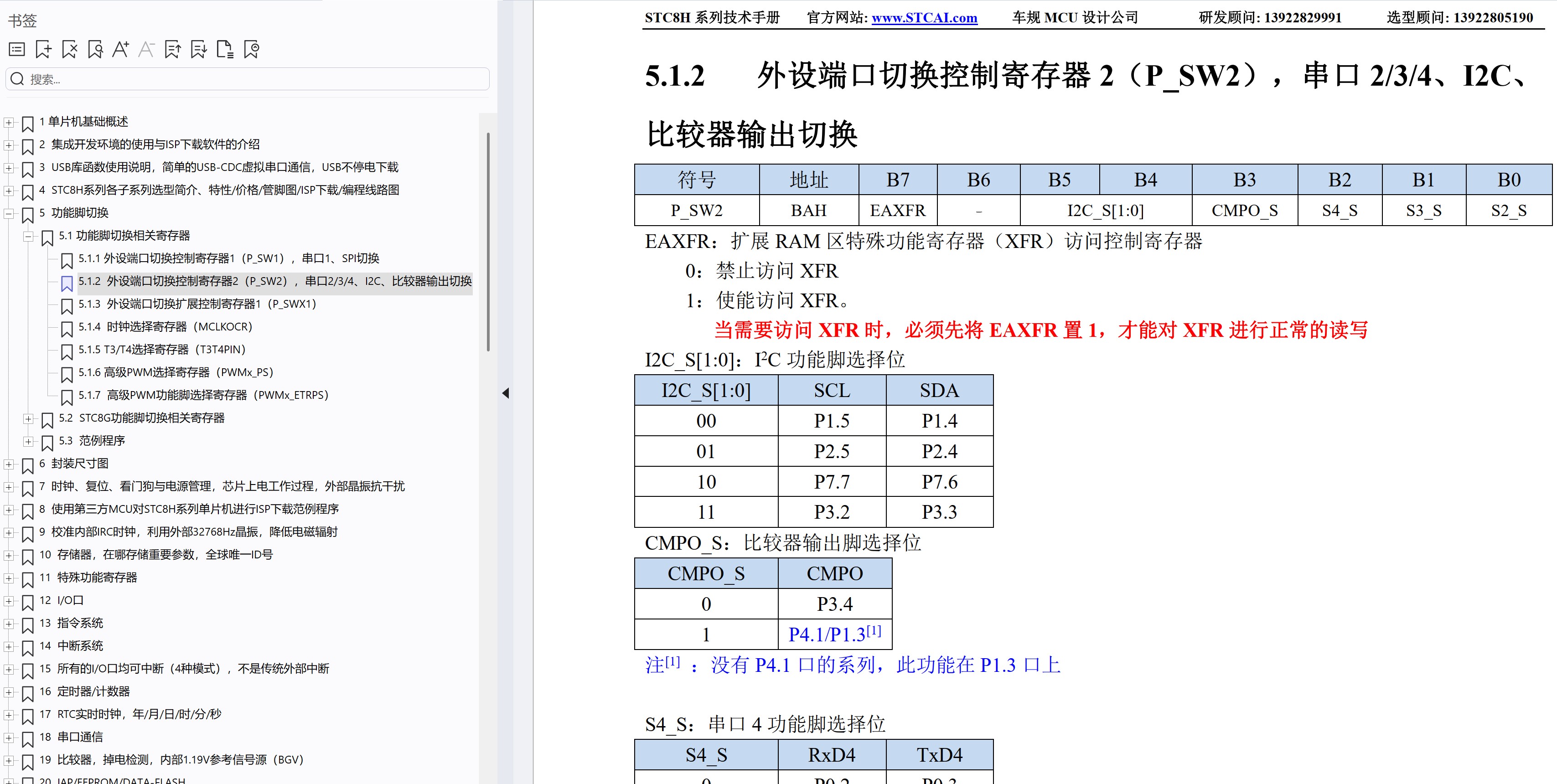
Task: Expand chapter 4 STC8H系列 node
Action: click(9, 191)
